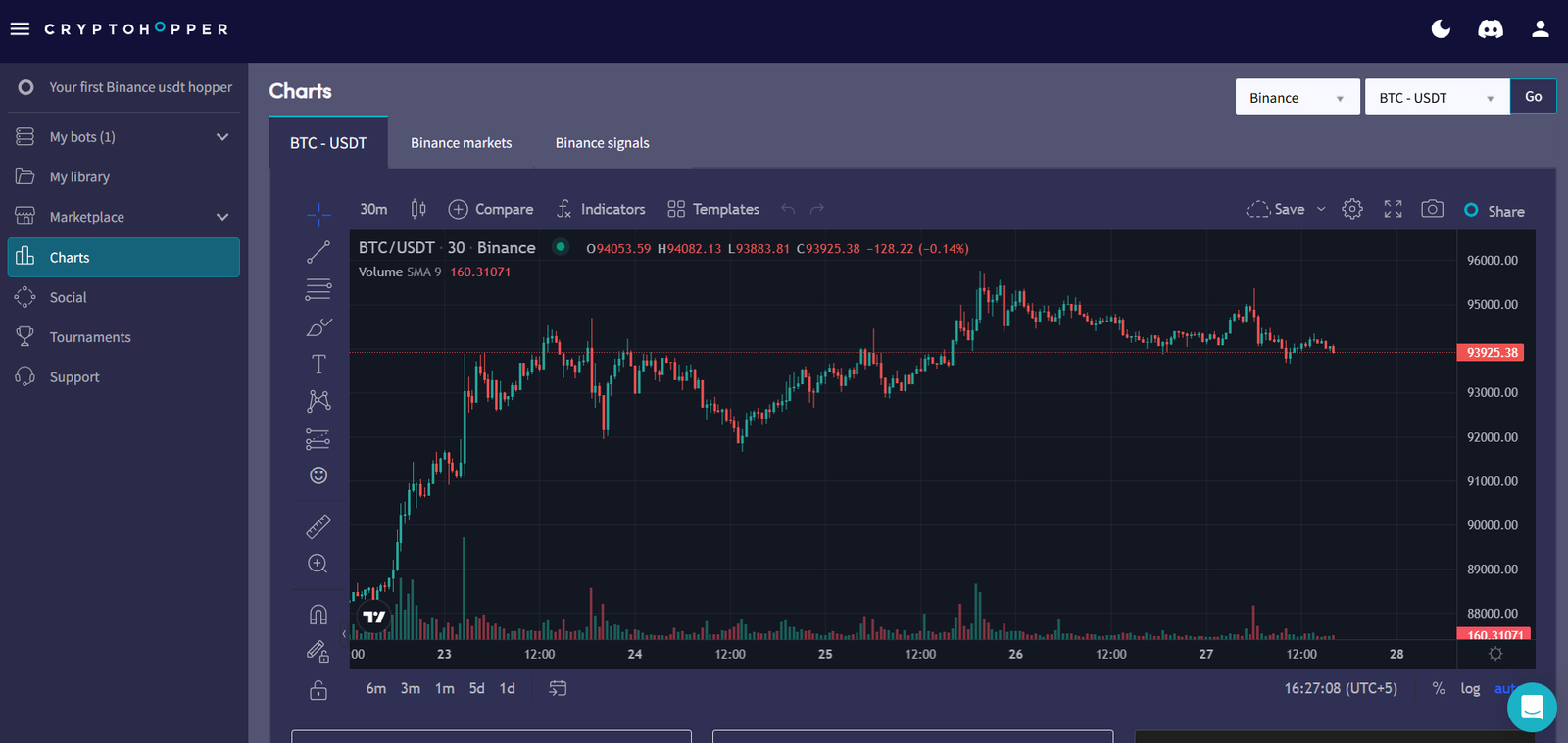Viewport: 1568px width, 743px height.
Task: Open the go to date calendar
Action: 558,688
